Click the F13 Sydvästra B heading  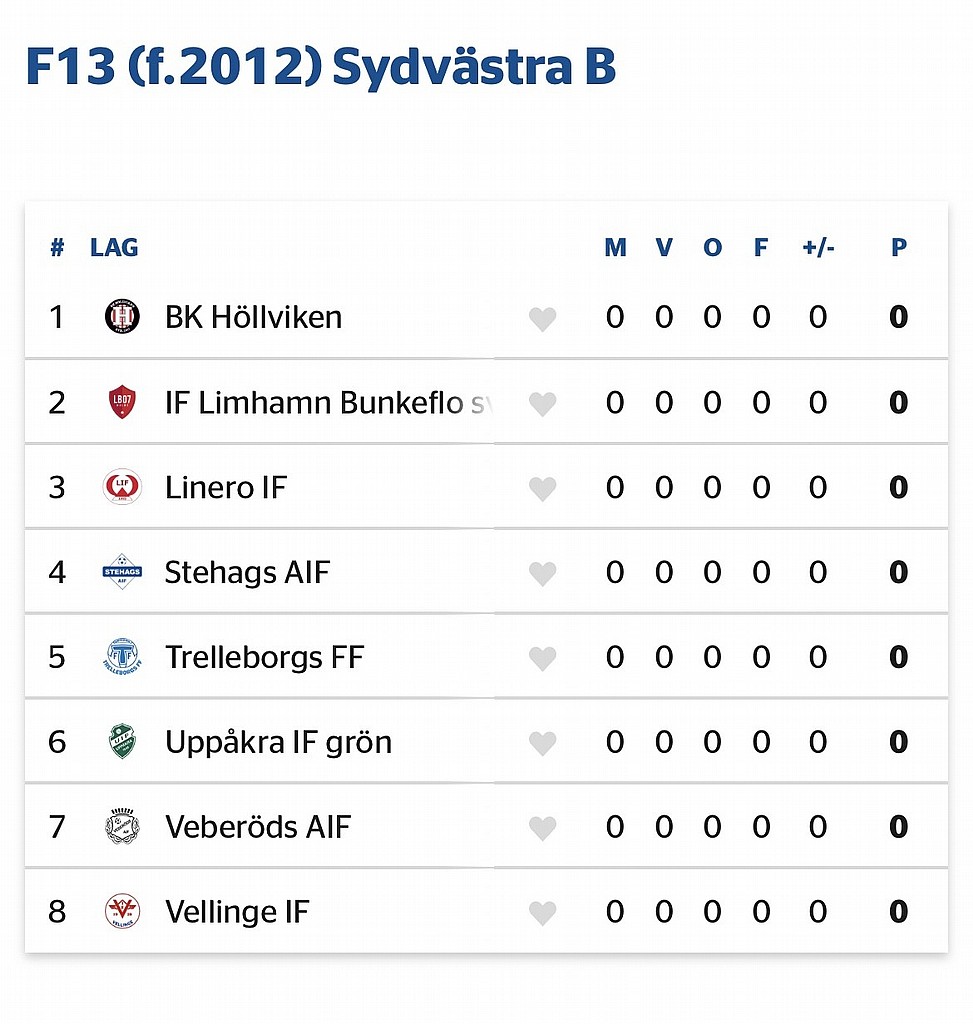click(x=321, y=67)
